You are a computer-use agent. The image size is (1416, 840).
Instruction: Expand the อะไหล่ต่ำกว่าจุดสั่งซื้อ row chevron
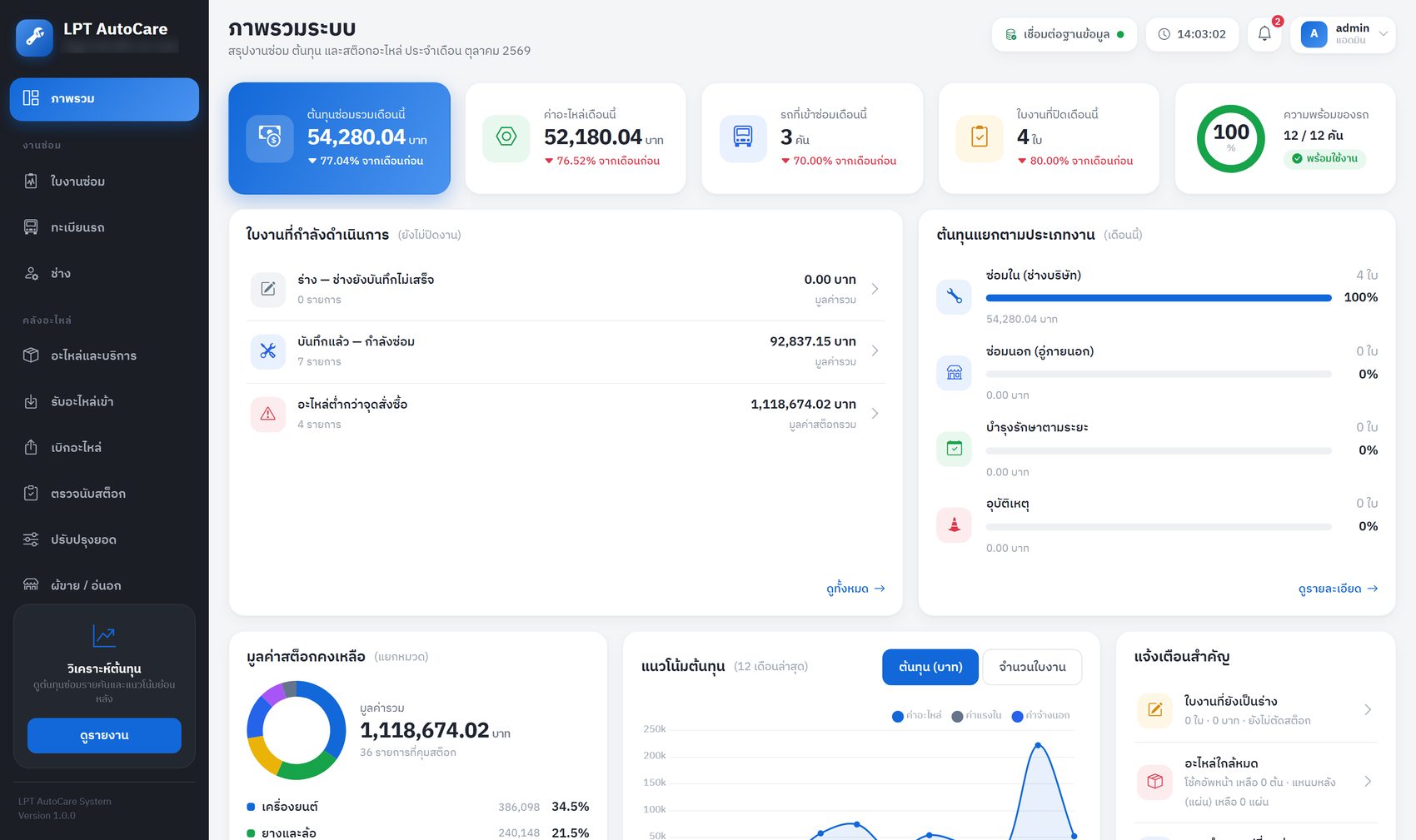point(875,414)
